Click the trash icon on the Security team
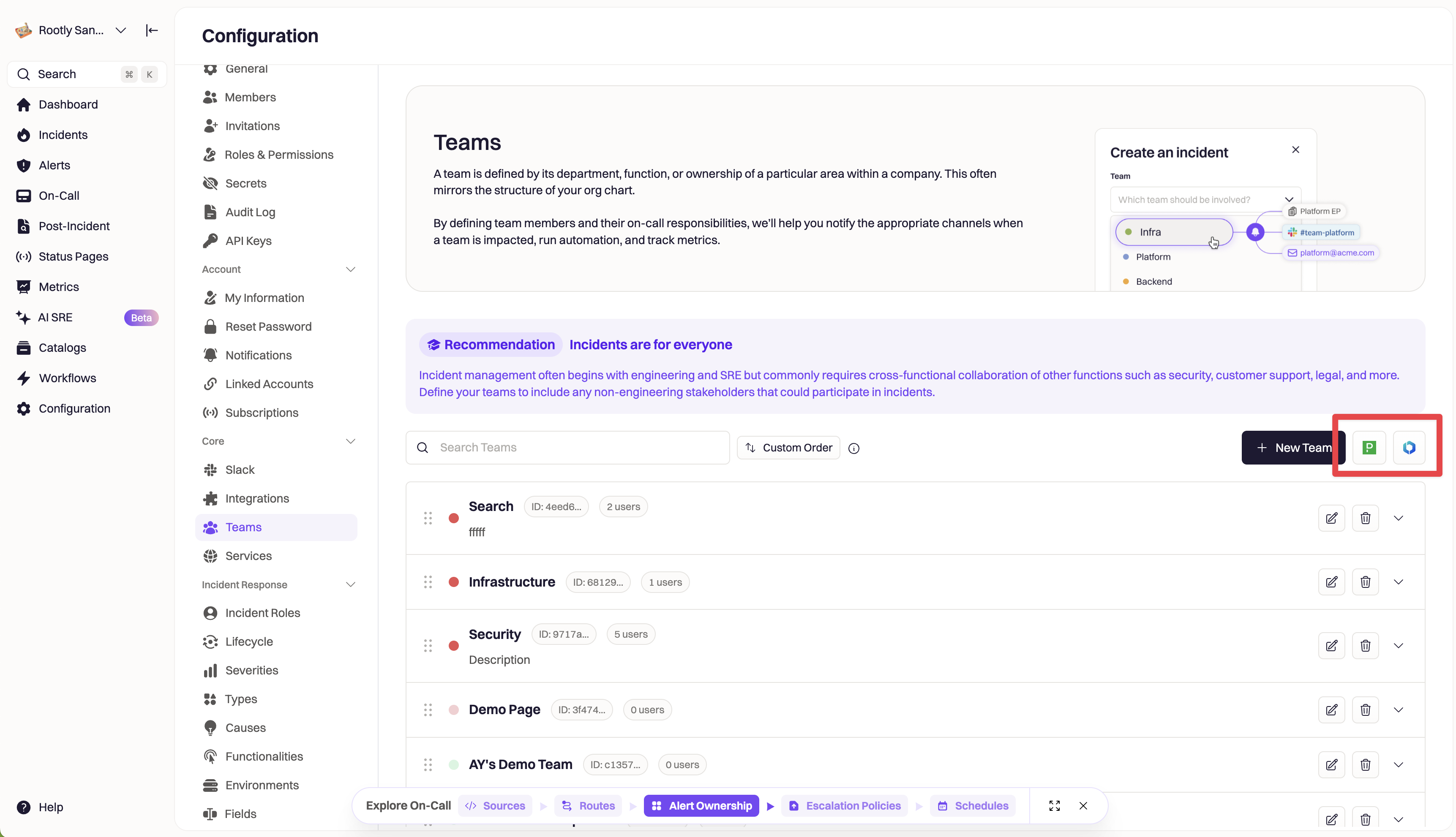Image resolution: width=1456 pixels, height=837 pixels. pos(1366,646)
